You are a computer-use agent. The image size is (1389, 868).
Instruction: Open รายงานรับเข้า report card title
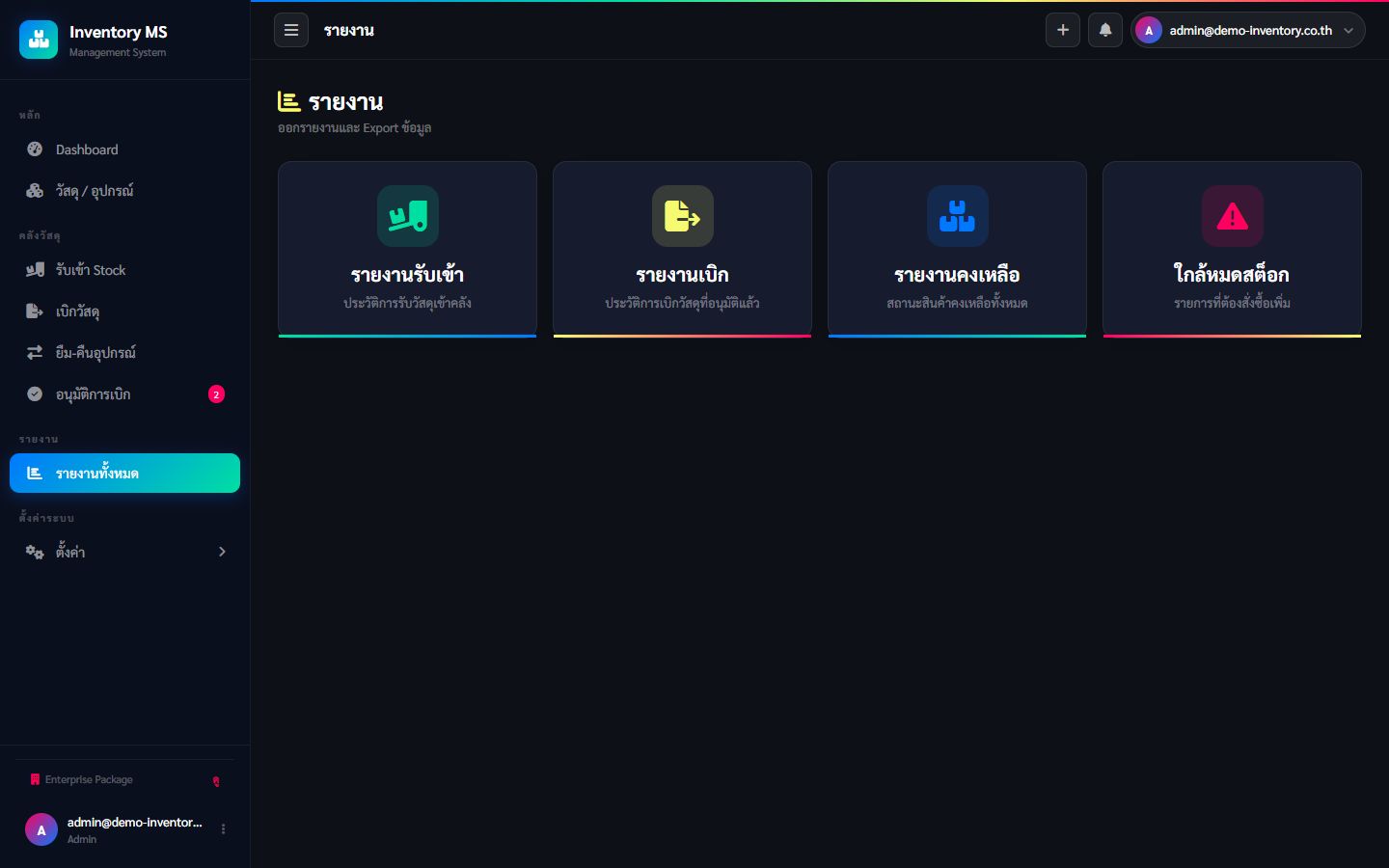click(407, 275)
